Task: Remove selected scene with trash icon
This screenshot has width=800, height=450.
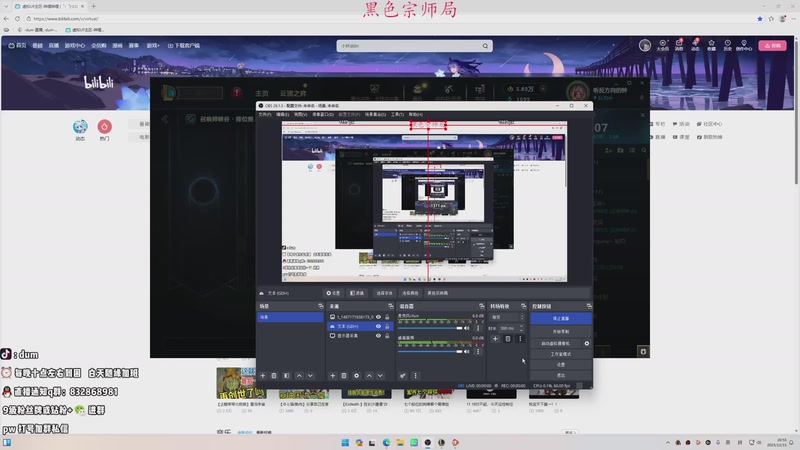Action: coord(274,376)
